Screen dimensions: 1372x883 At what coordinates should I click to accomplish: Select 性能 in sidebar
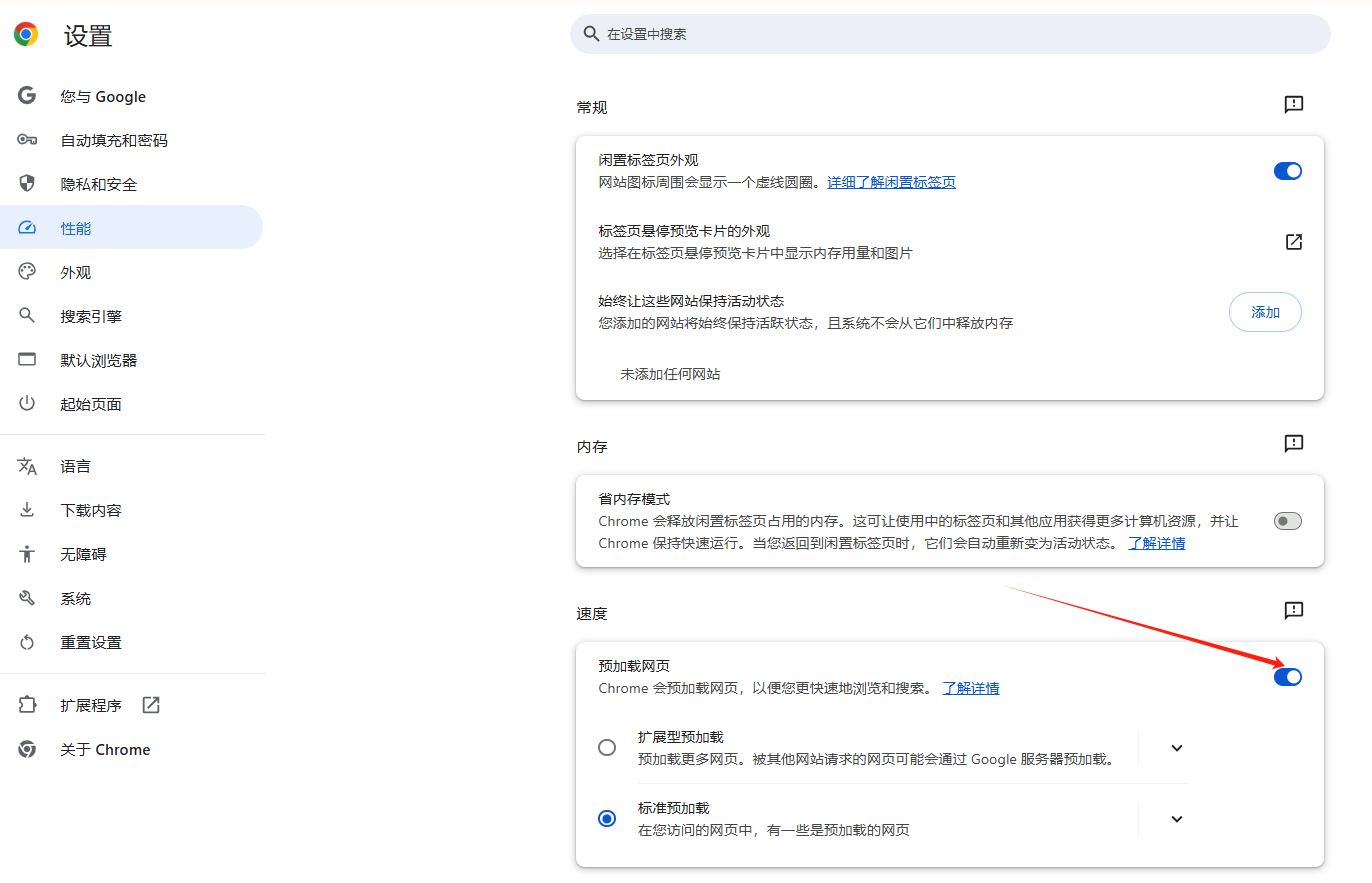(132, 228)
